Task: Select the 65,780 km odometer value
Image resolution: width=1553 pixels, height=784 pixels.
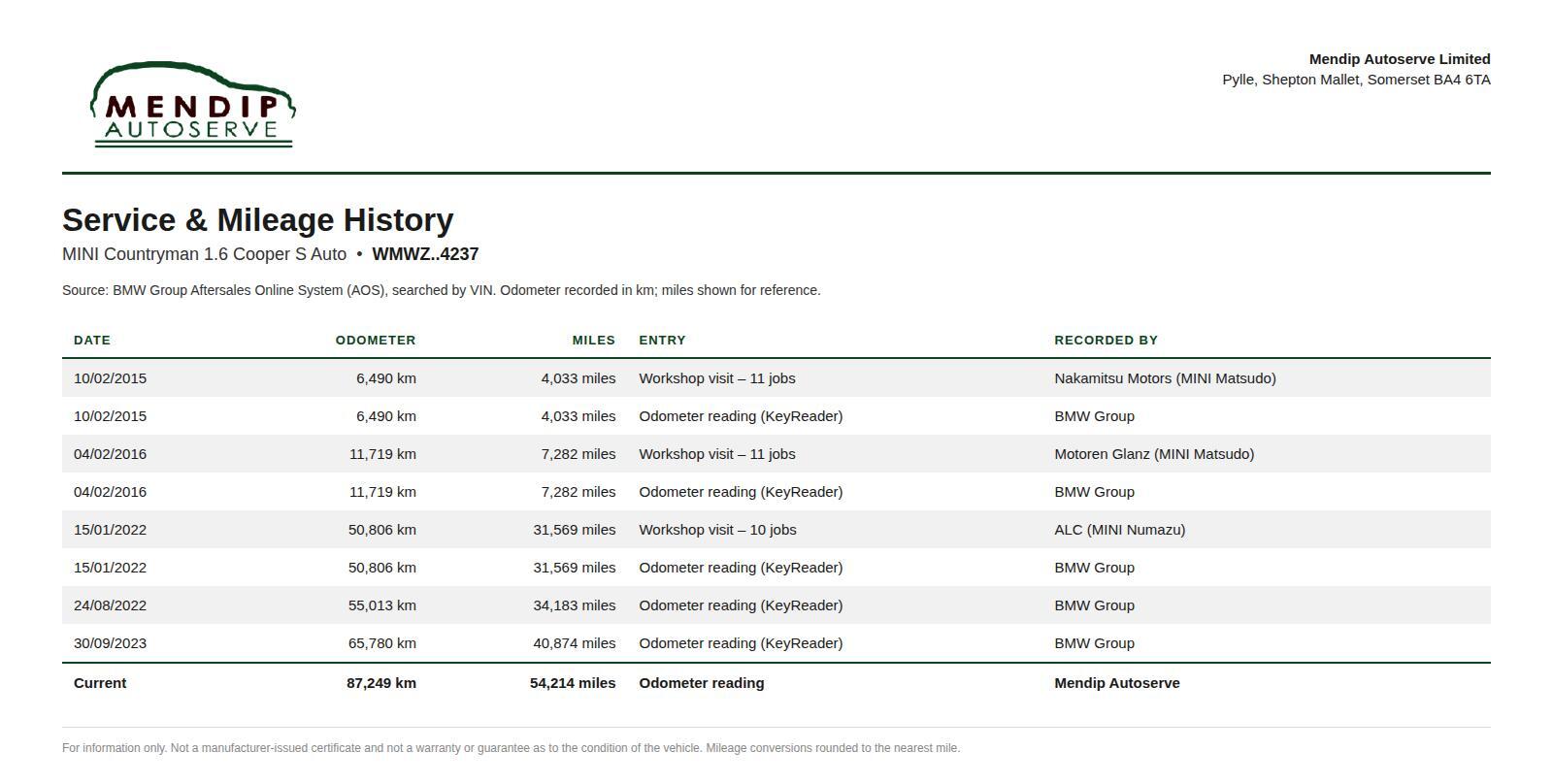Action: click(x=382, y=643)
